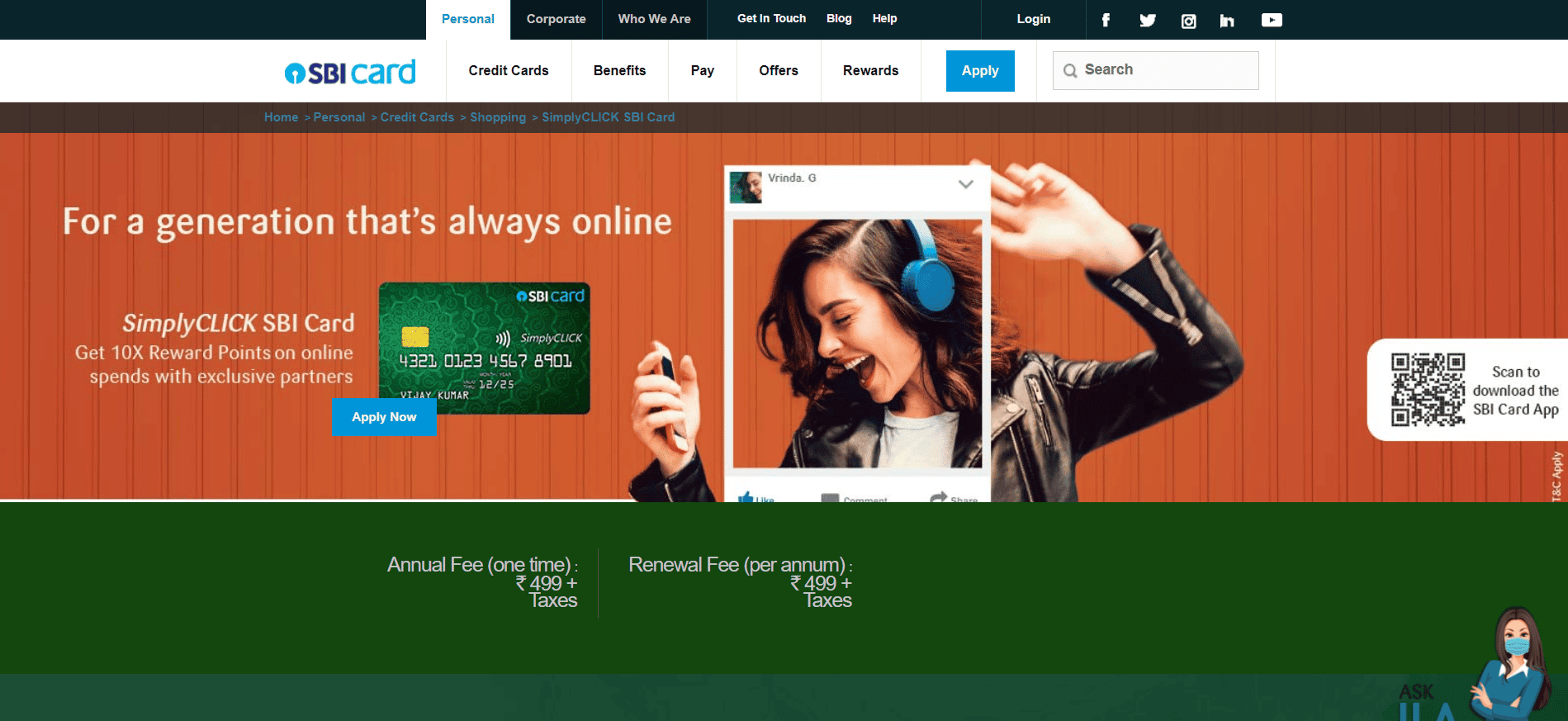Open the Credit Cards menu
1568x721 pixels.
509,71
